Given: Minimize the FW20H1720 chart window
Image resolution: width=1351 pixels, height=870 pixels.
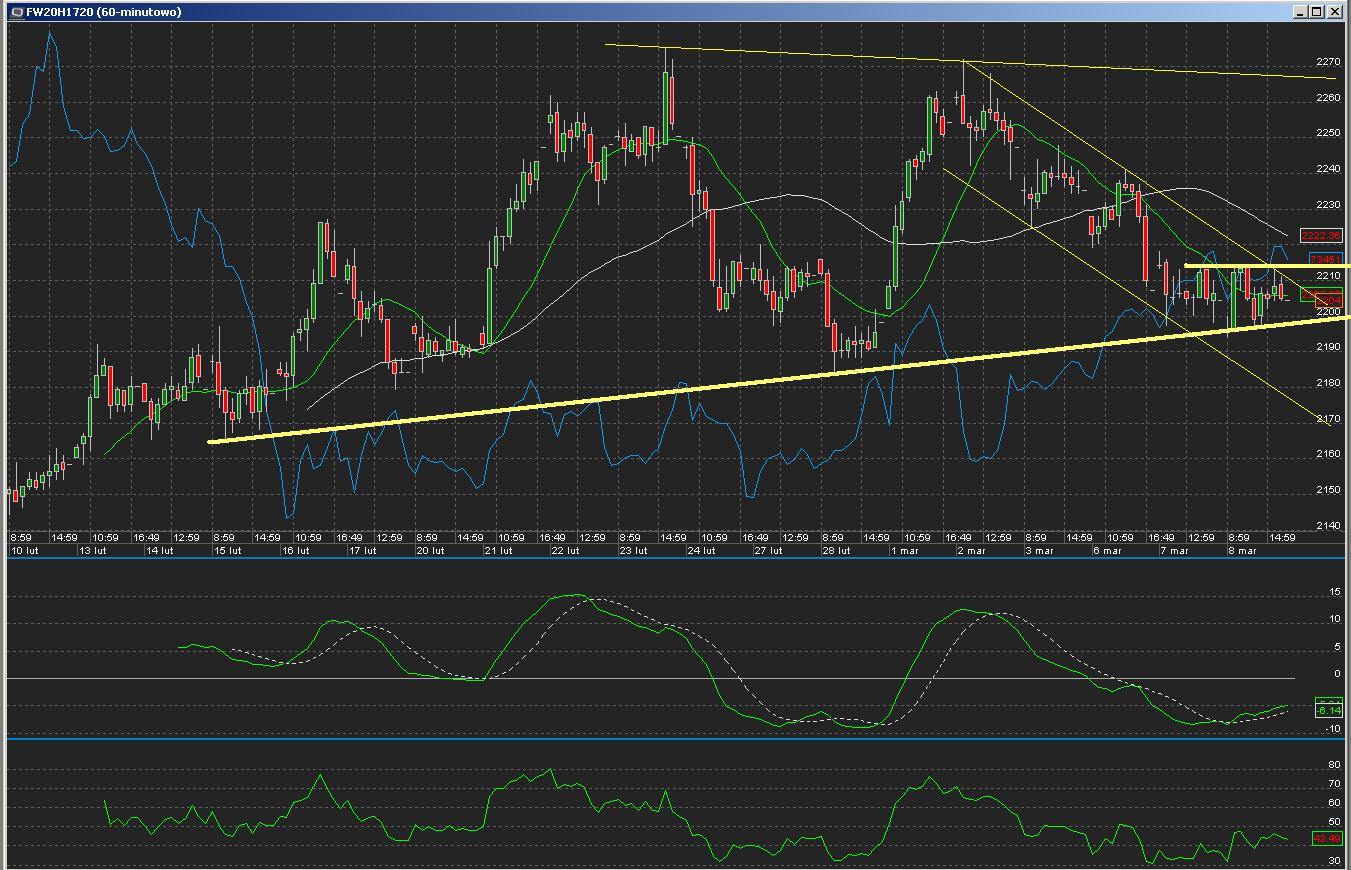Looking at the screenshot, I should pyautogui.click(x=1300, y=12).
